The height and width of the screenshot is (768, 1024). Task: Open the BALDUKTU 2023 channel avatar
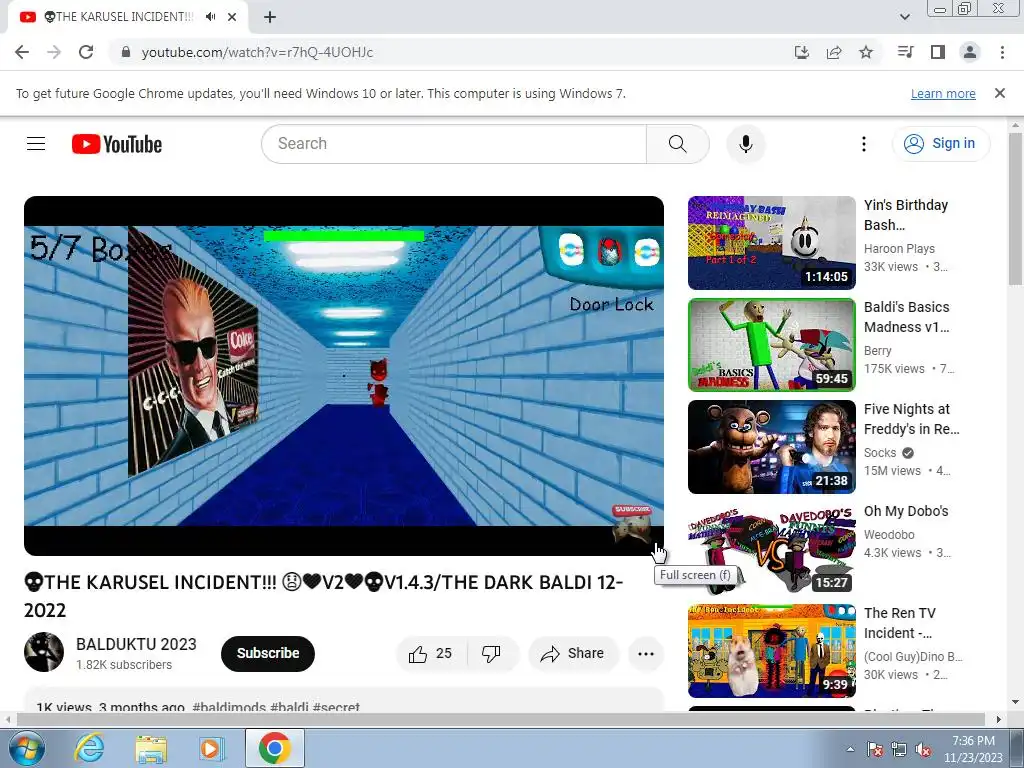pyautogui.click(x=44, y=652)
